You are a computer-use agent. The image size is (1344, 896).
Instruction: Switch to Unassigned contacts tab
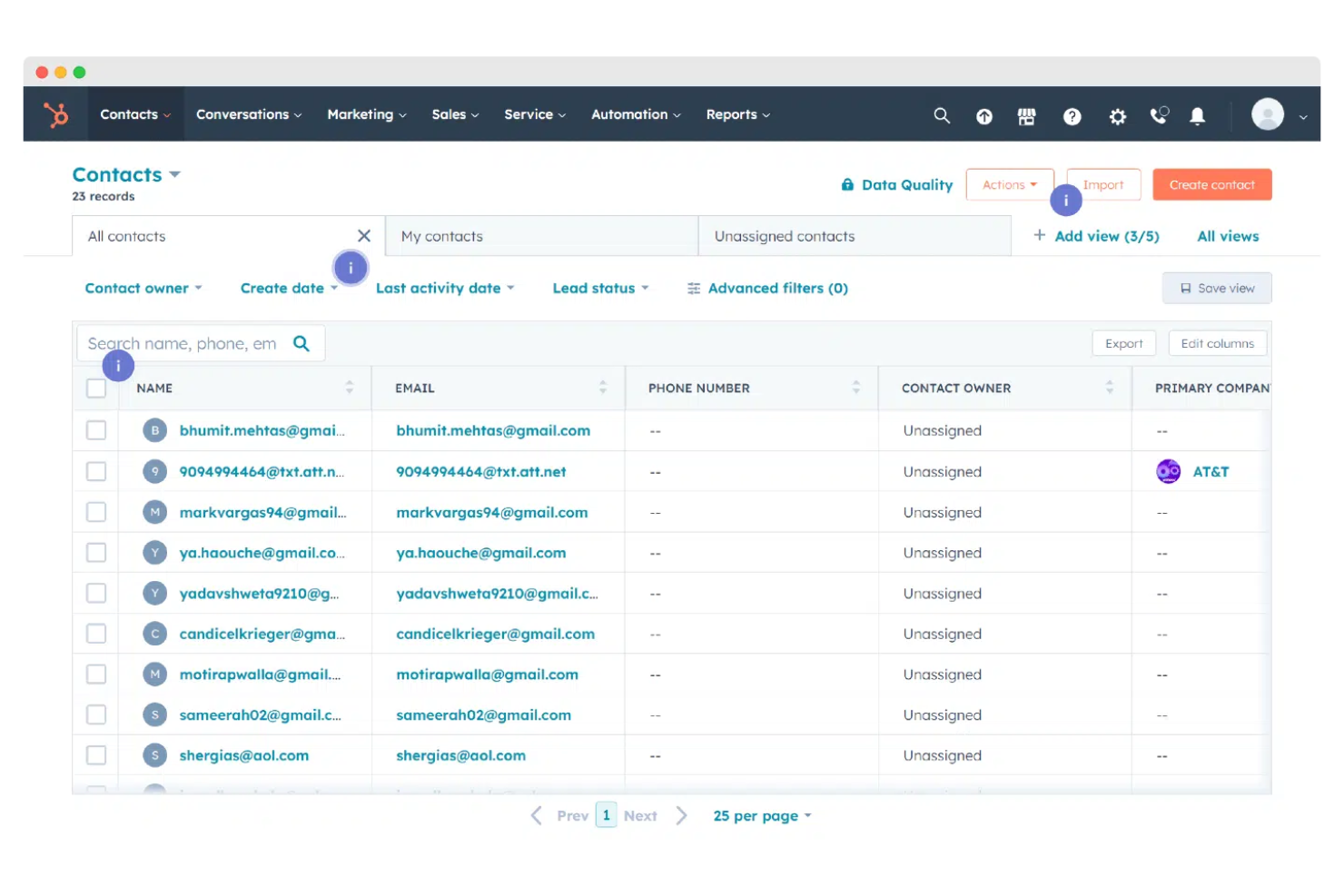click(855, 236)
